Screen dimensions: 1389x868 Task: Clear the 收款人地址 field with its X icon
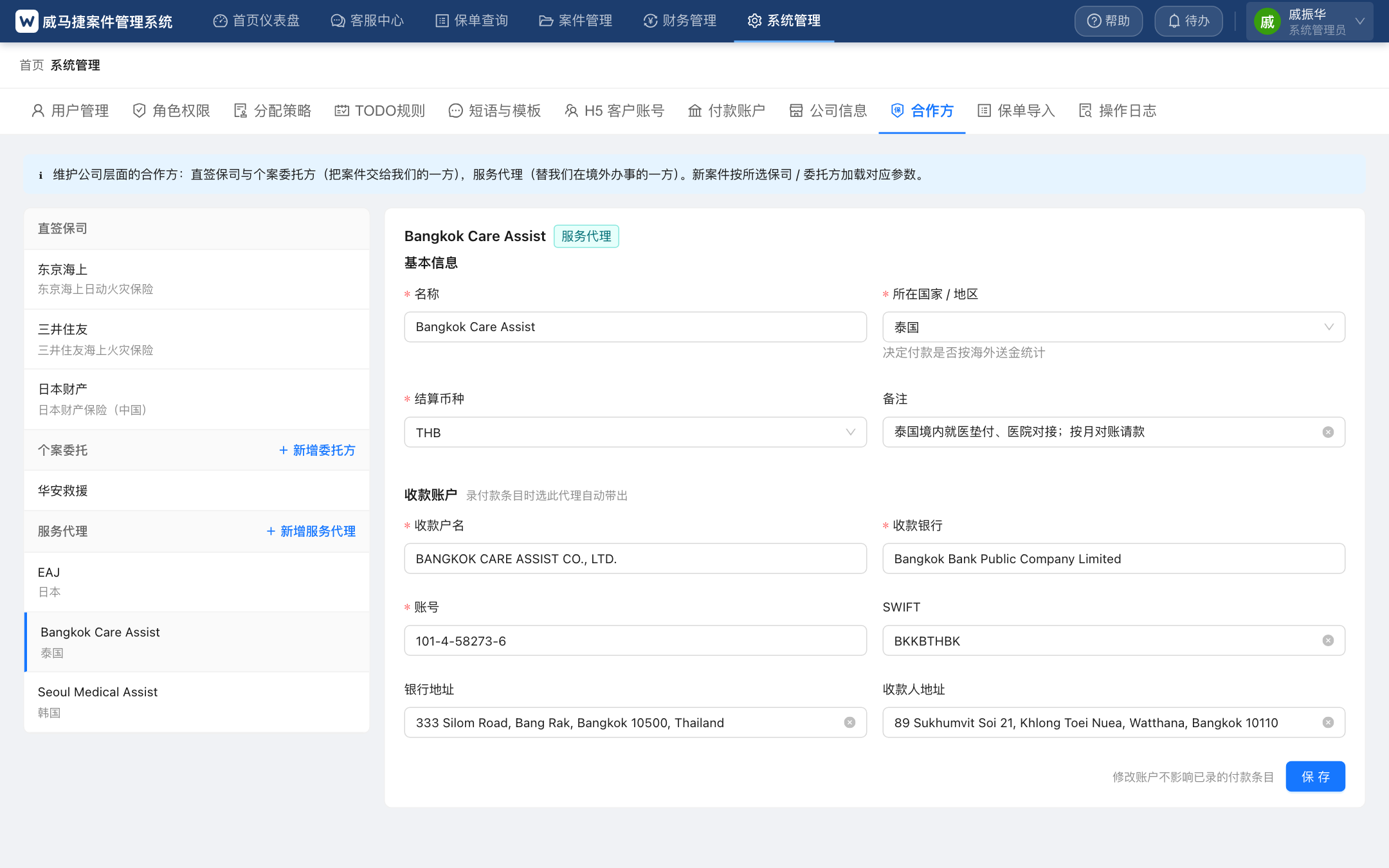(1328, 723)
